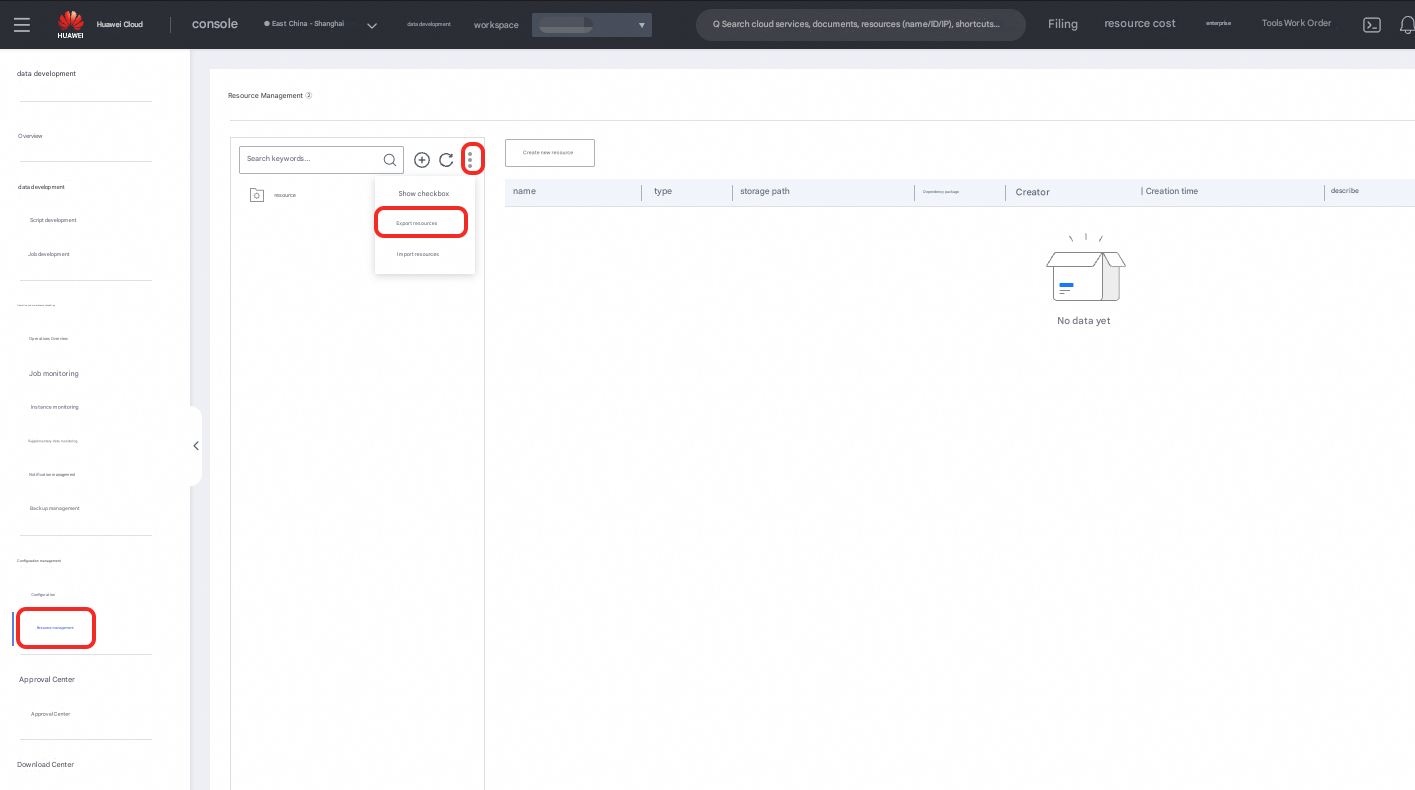The width and height of the screenshot is (1415, 790).
Task: Click the enterprise link in top bar
Action: tap(1218, 23)
